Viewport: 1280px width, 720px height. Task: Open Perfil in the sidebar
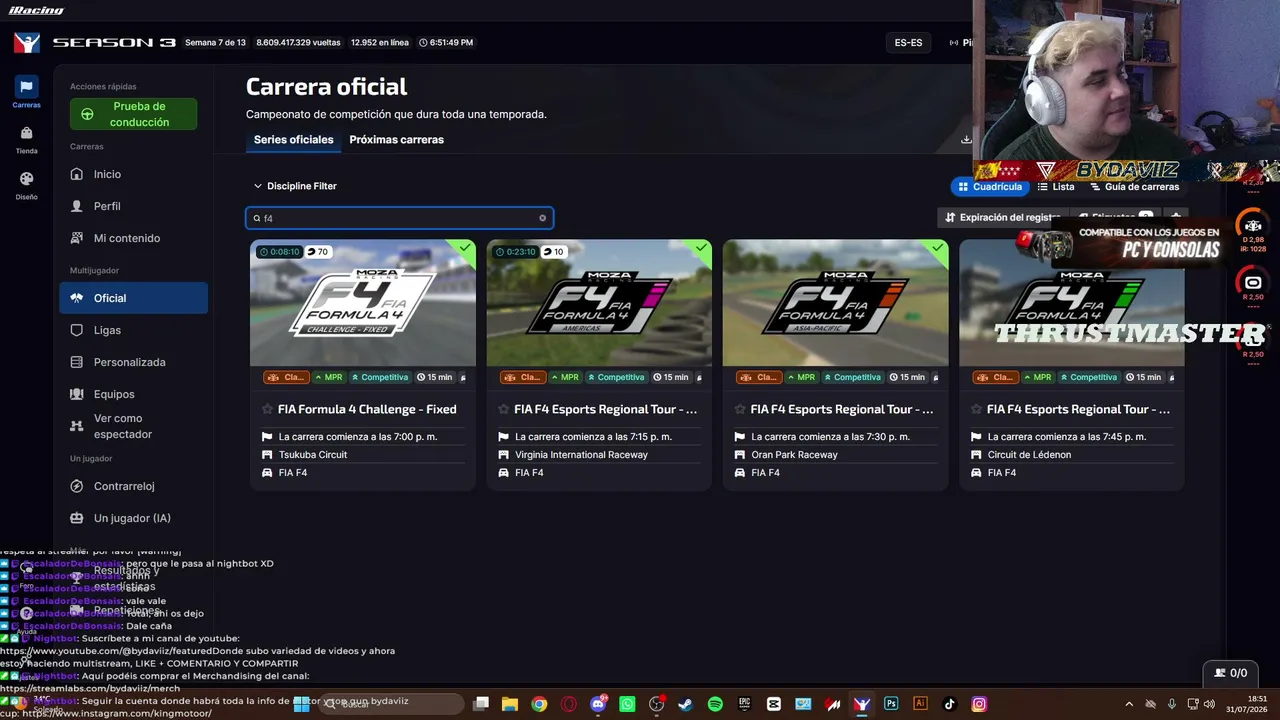pyautogui.click(x=133, y=206)
